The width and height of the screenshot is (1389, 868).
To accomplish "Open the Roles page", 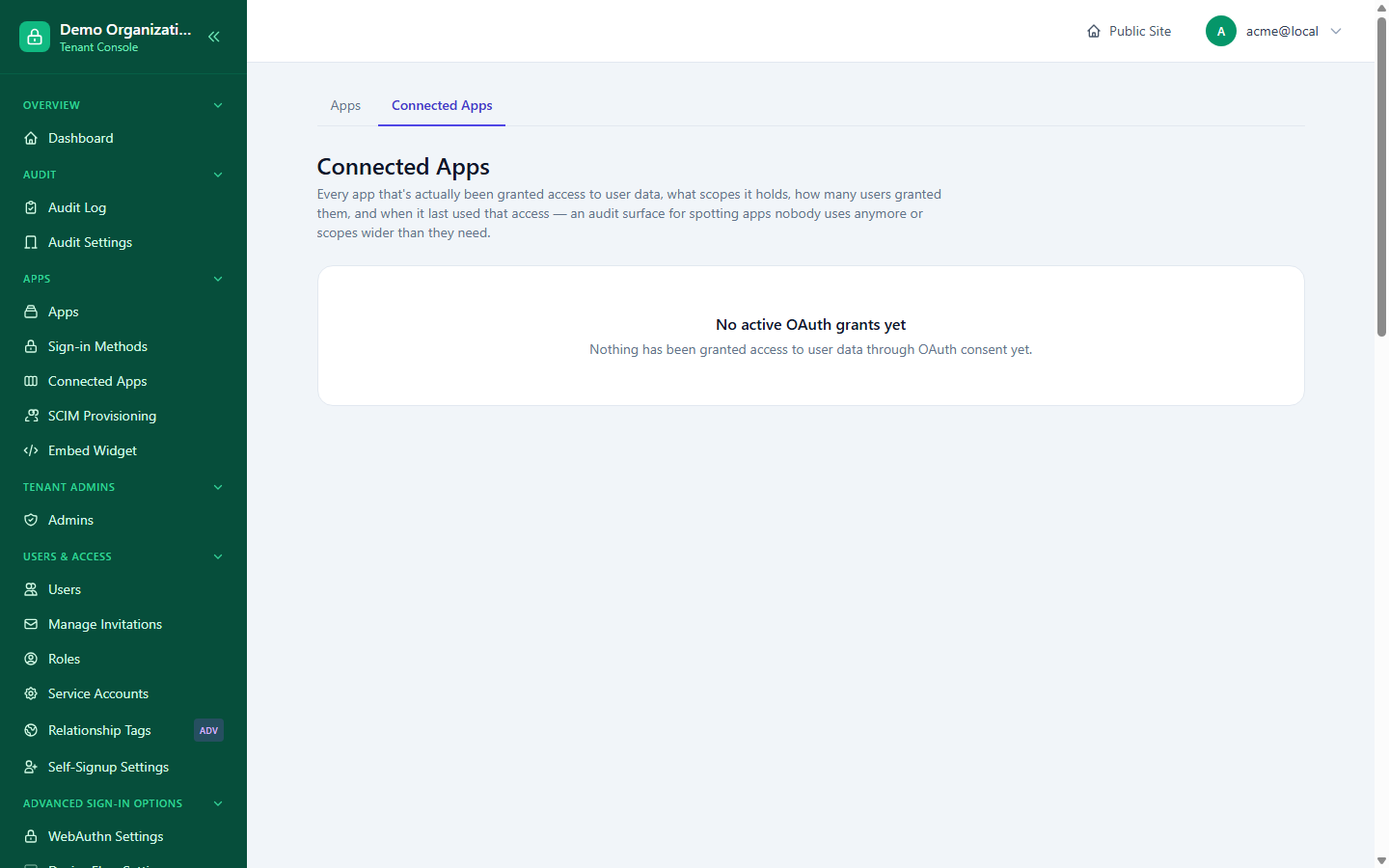I will tap(123, 659).
